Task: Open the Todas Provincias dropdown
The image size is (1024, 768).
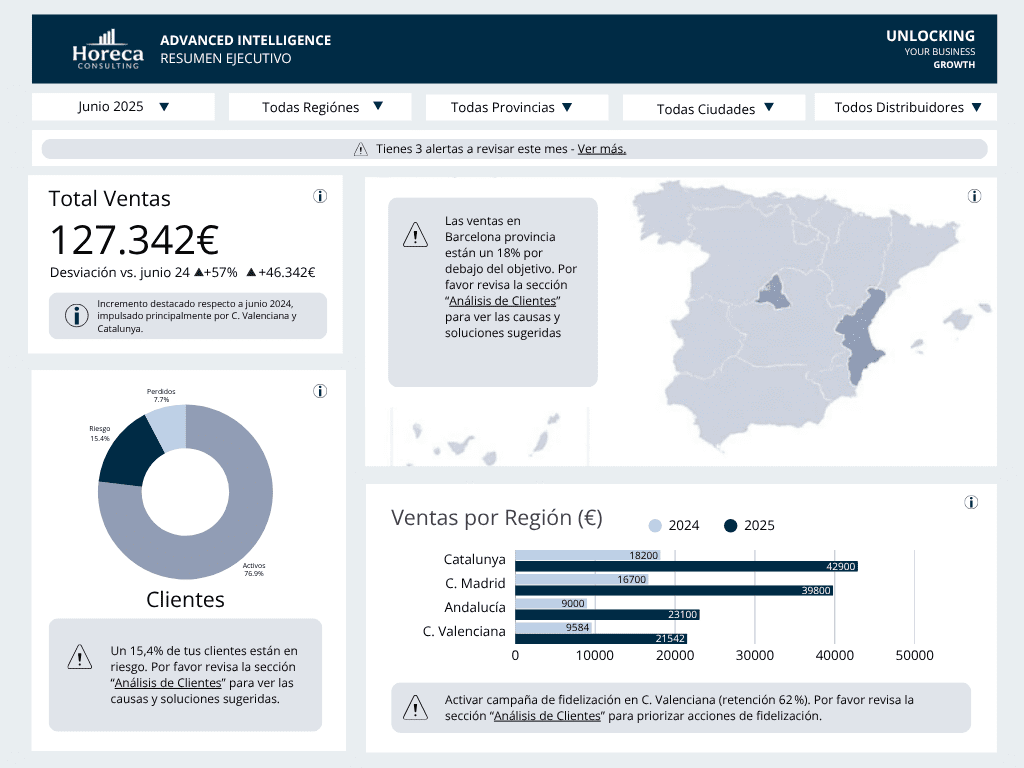Action: tap(516, 107)
